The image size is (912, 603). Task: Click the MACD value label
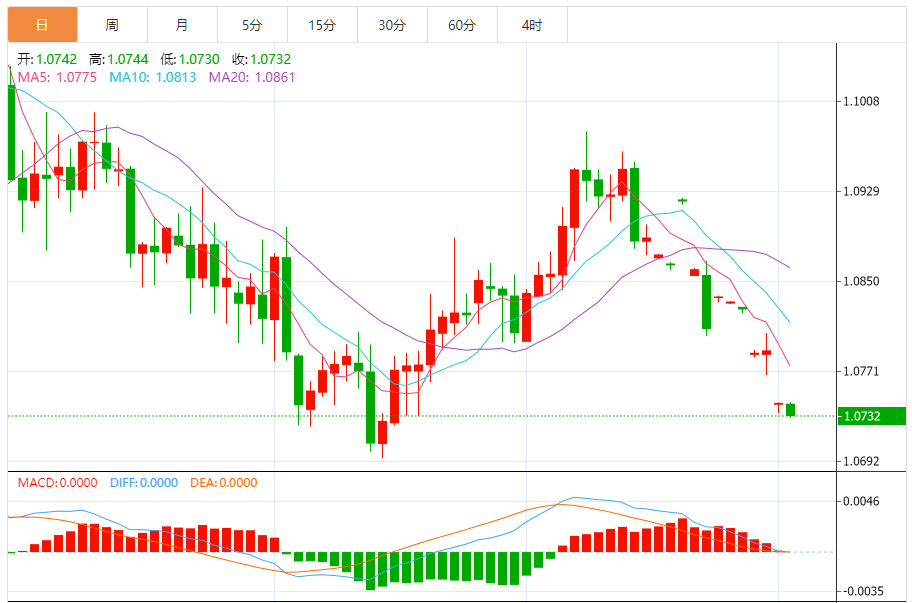coord(58,483)
